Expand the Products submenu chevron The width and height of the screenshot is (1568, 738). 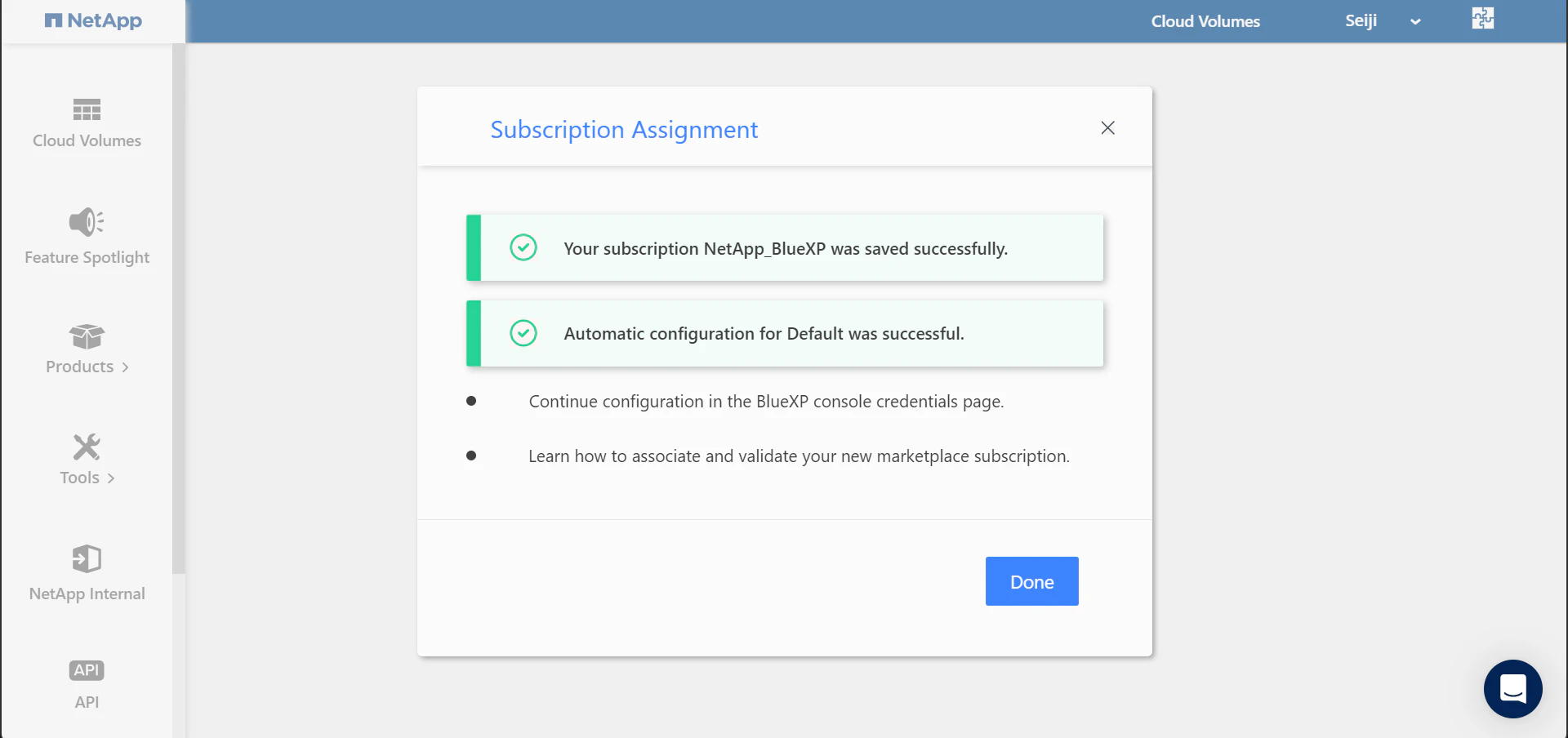[125, 367]
